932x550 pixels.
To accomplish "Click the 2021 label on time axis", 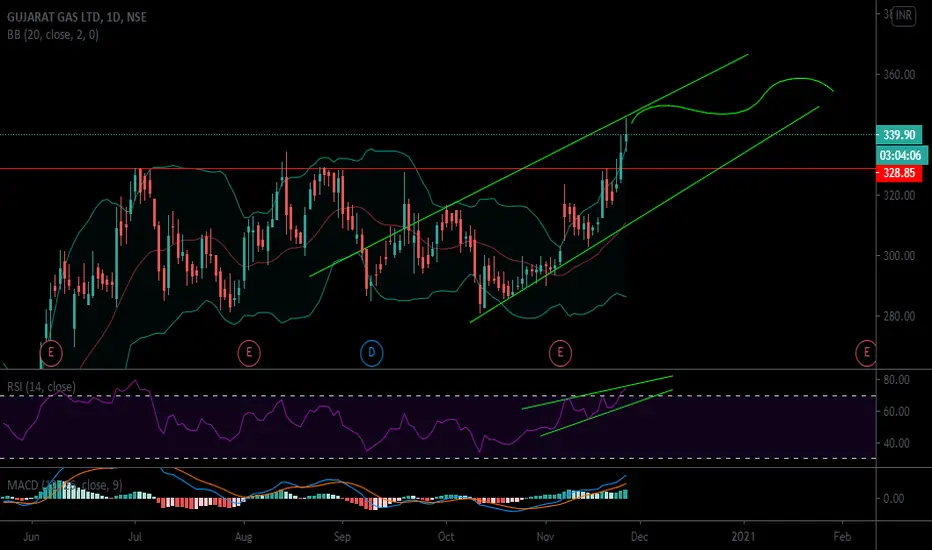I will point(744,537).
